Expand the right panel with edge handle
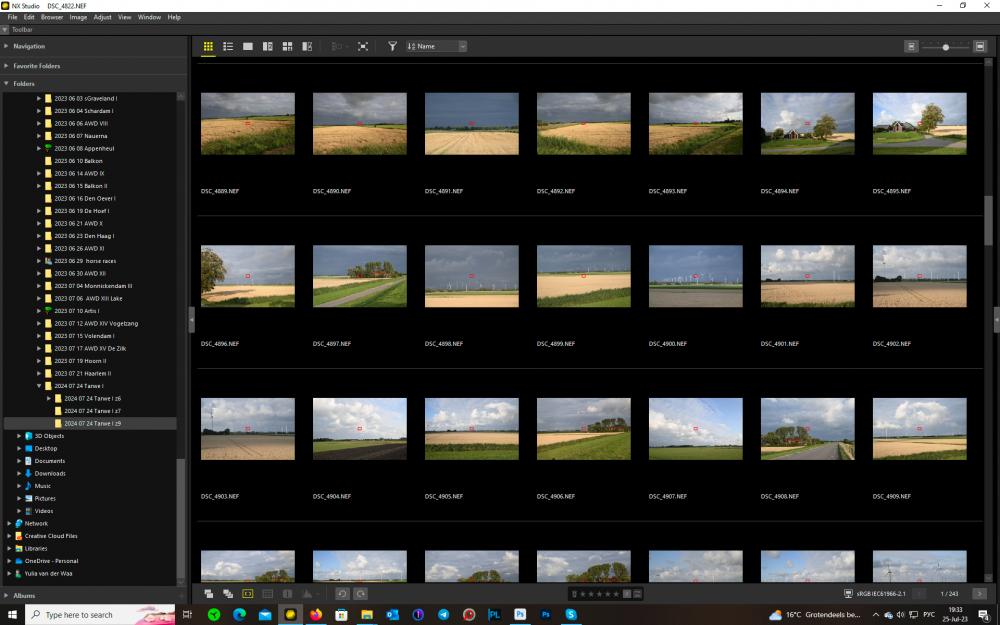1000x625 pixels. tap(997, 320)
